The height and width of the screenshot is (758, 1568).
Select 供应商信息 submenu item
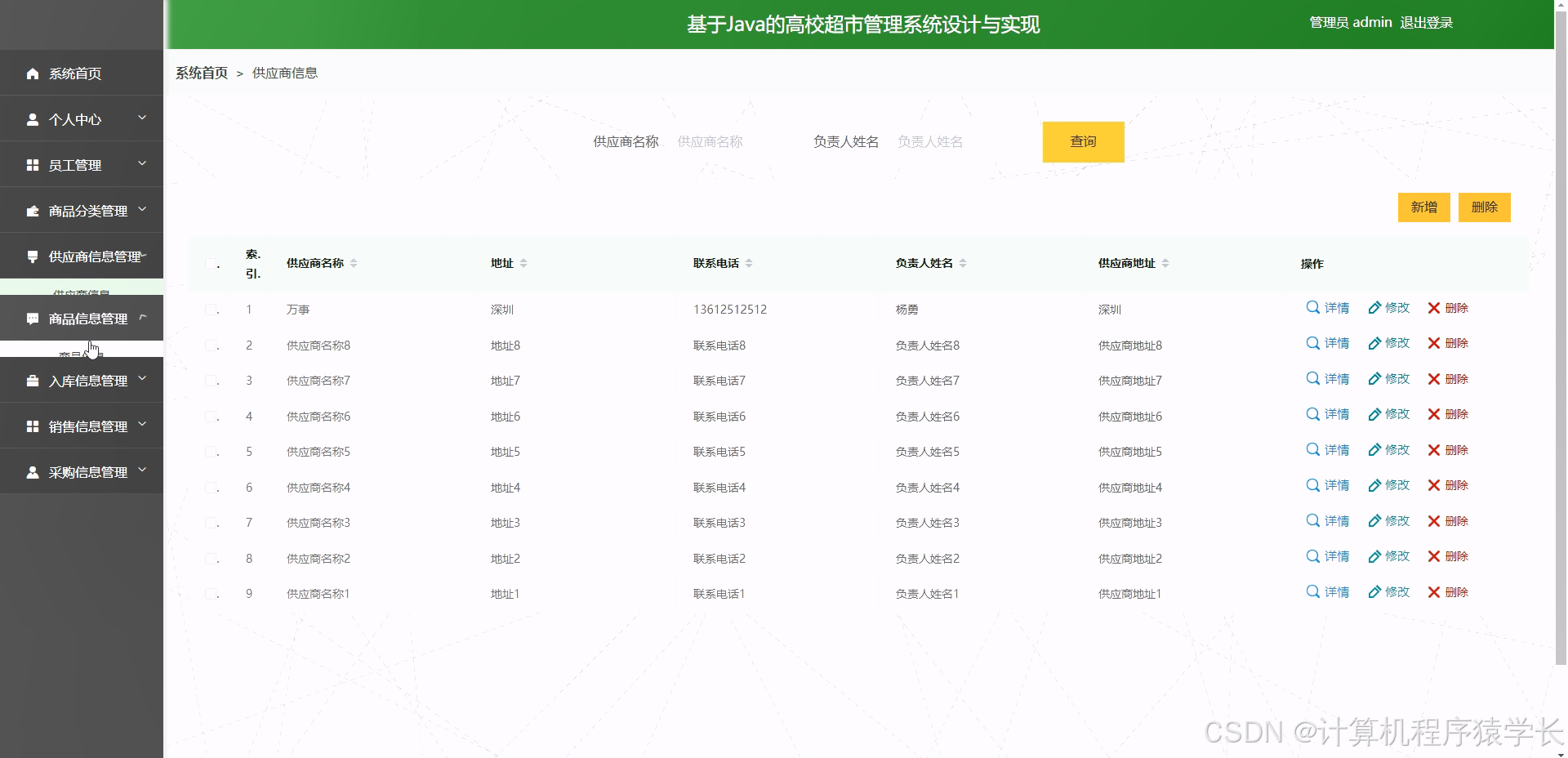[82, 292]
